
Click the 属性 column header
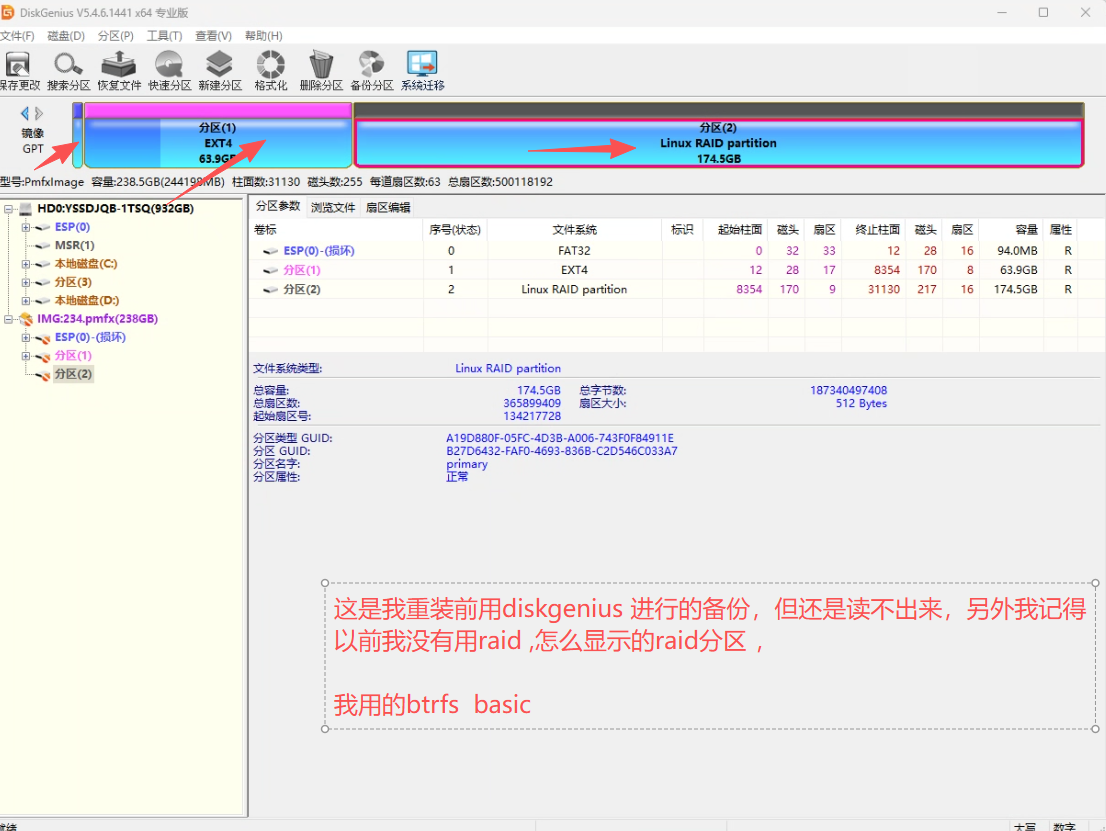[x=1060, y=230]
